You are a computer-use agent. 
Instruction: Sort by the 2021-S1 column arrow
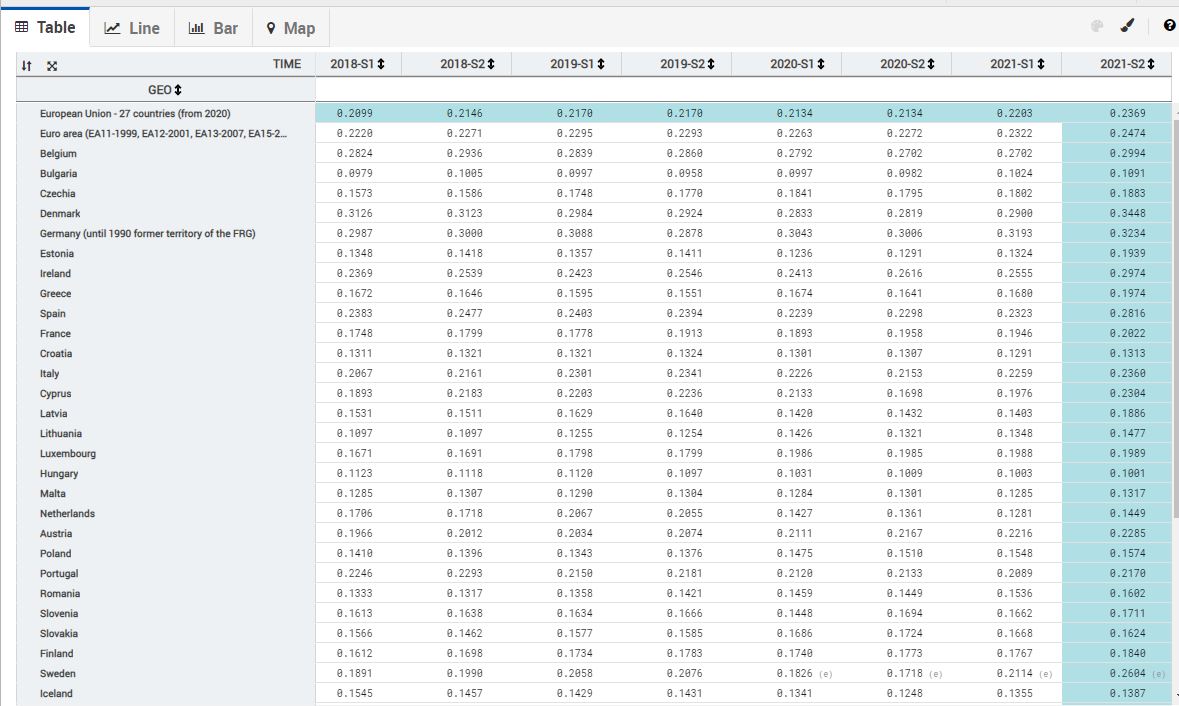pos(1042,64)
